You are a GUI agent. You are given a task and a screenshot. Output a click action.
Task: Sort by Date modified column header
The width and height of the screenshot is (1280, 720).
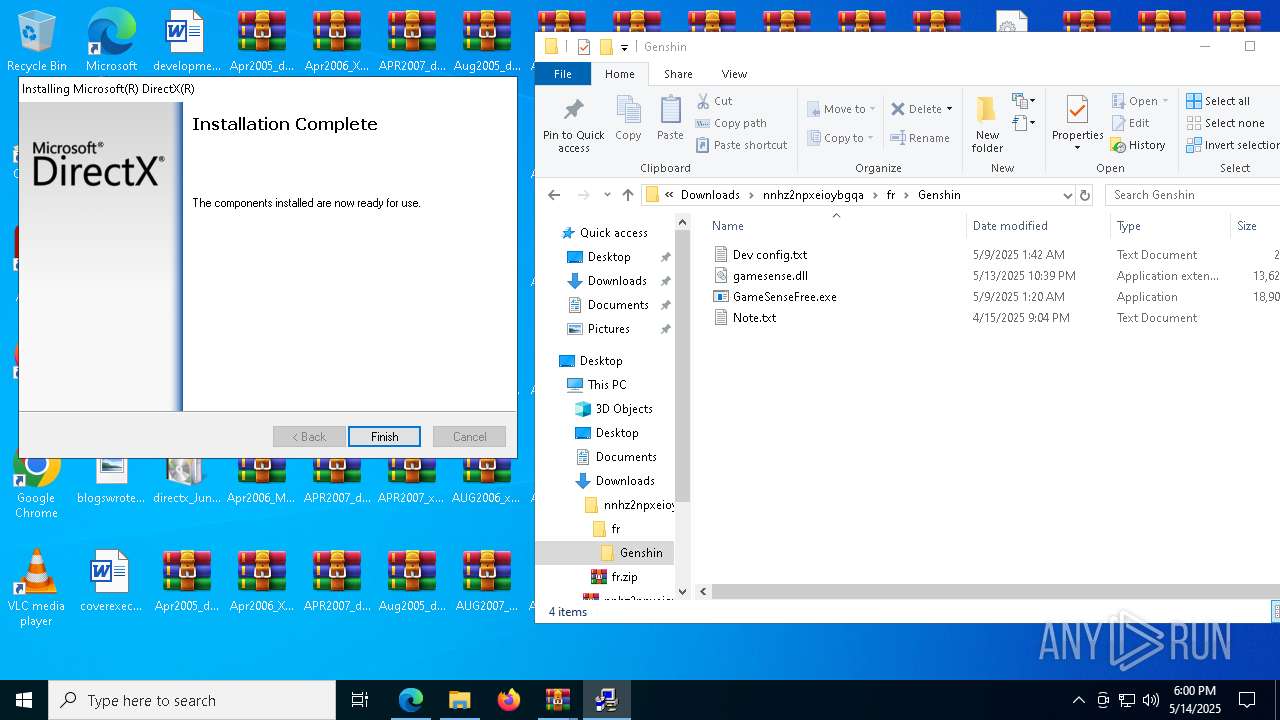click(1010, 226)
